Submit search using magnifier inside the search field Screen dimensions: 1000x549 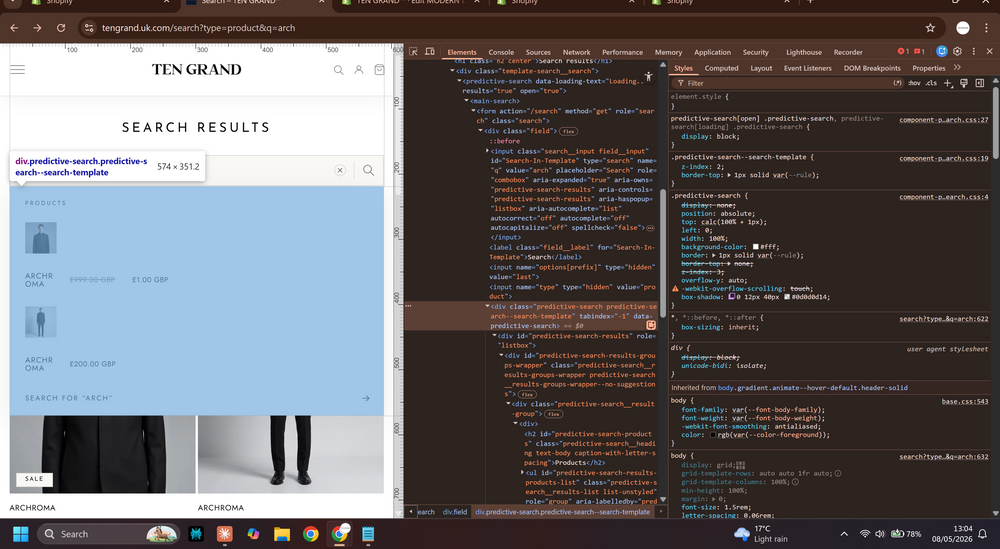click(368, 170)
